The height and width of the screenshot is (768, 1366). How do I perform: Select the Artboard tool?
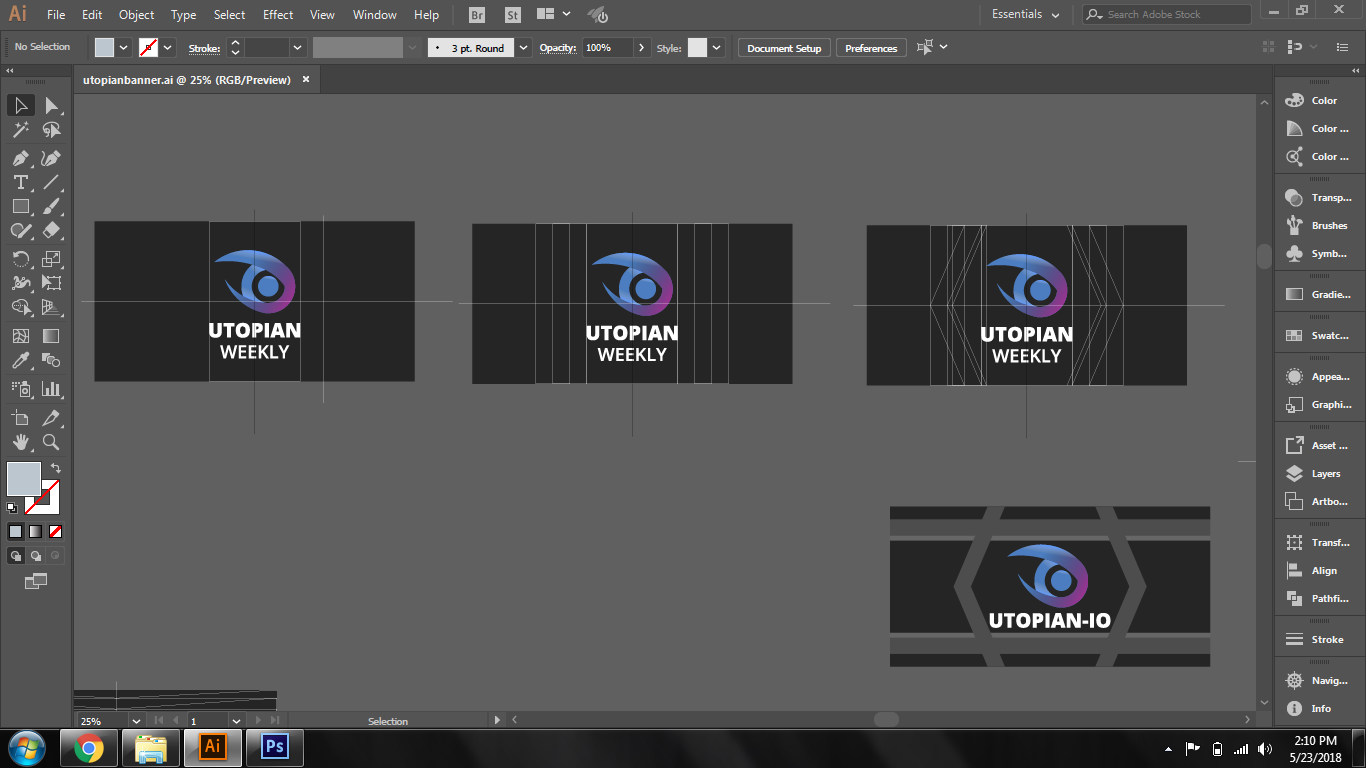(x=21, y=417)
